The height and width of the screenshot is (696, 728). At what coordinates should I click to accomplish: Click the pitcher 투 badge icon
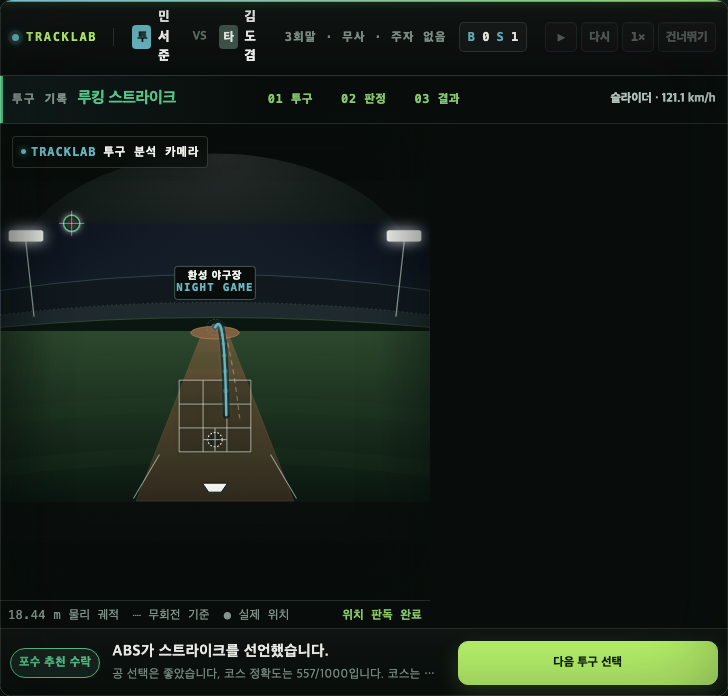pyautogui.click(x=142, y=37)
